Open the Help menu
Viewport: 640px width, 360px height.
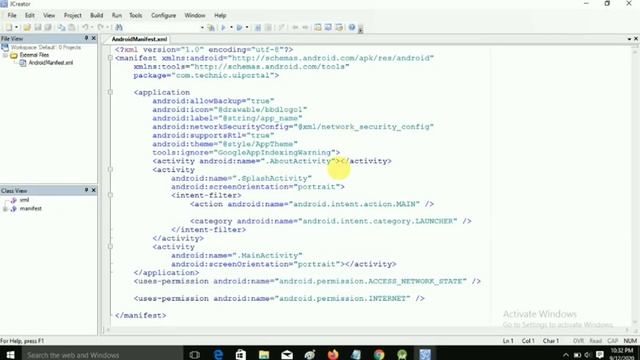(x=220, y=16)
